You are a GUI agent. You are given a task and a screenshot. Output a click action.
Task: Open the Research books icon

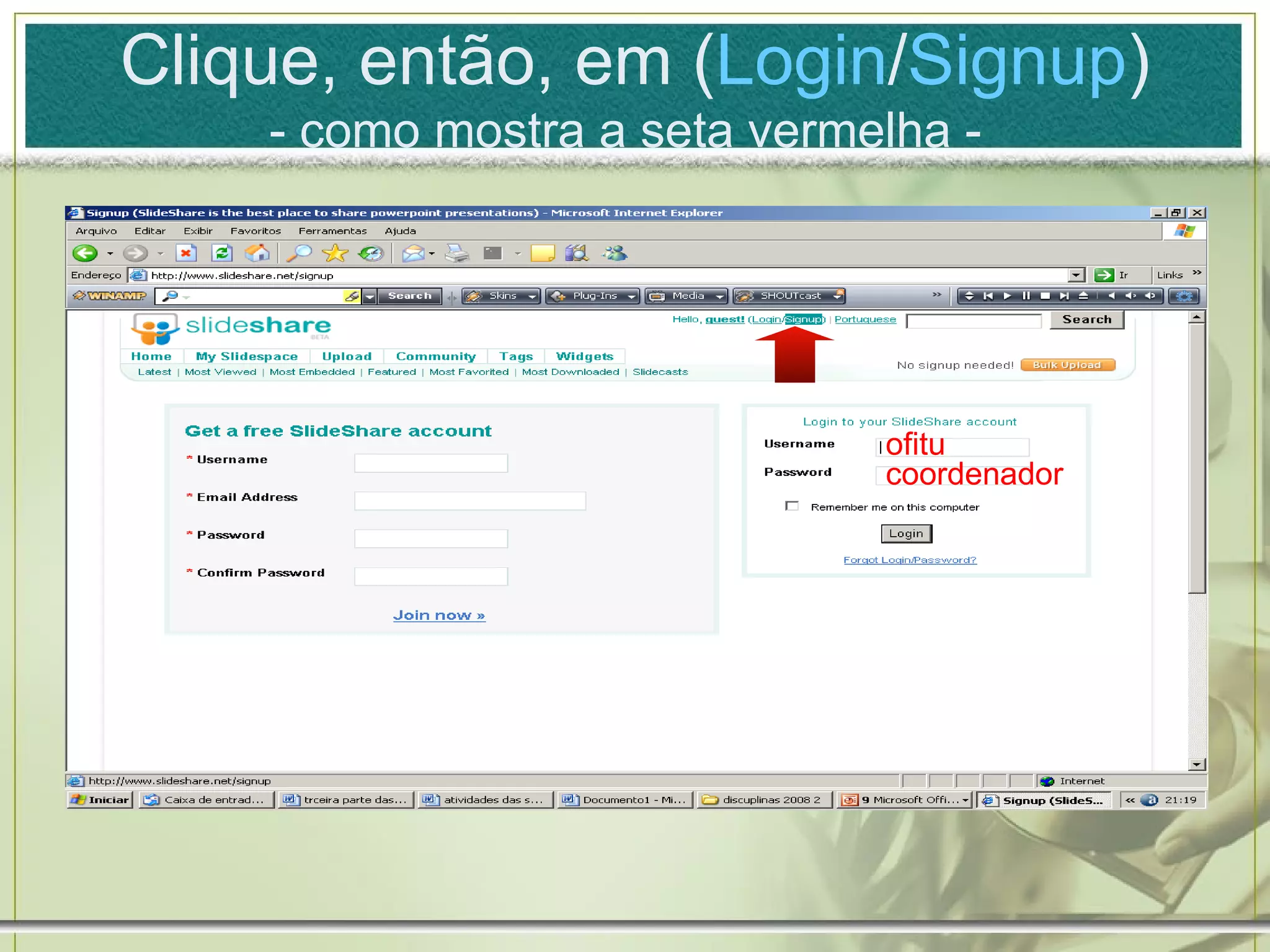(577, 253)
